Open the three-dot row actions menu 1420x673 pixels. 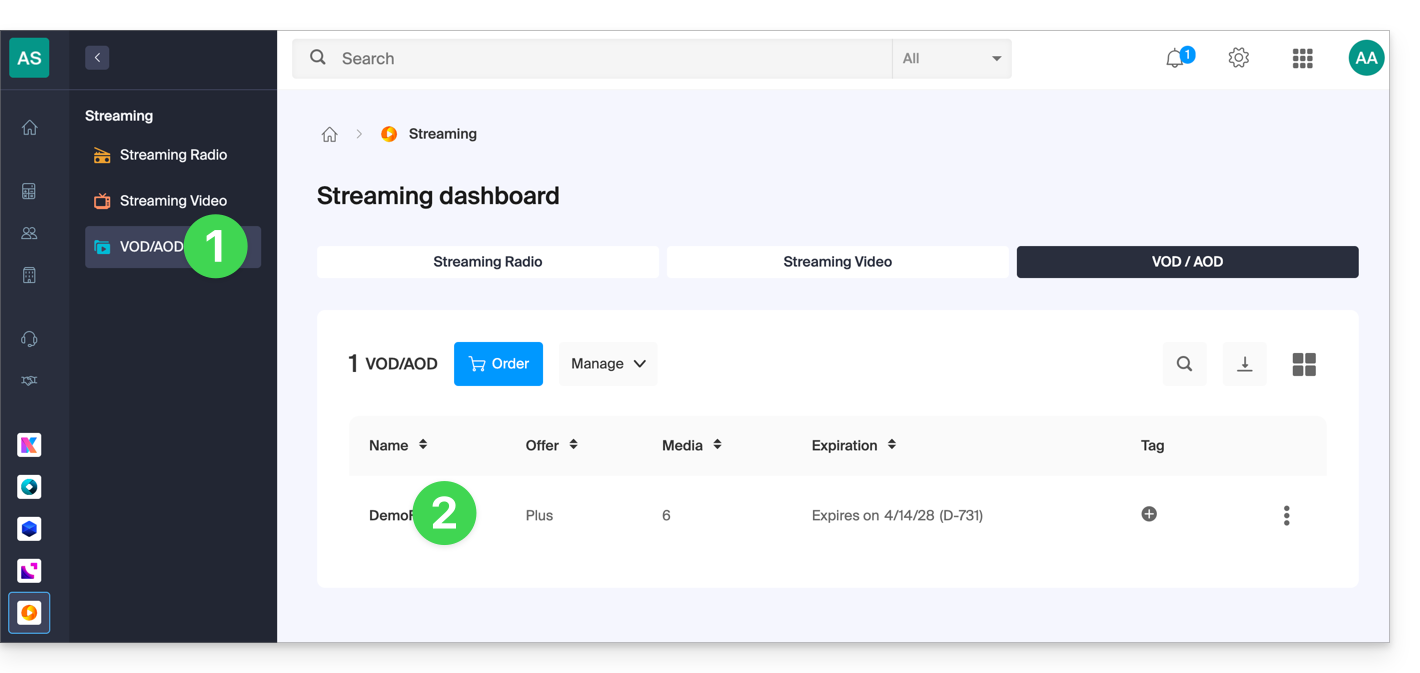point(1286,515)
